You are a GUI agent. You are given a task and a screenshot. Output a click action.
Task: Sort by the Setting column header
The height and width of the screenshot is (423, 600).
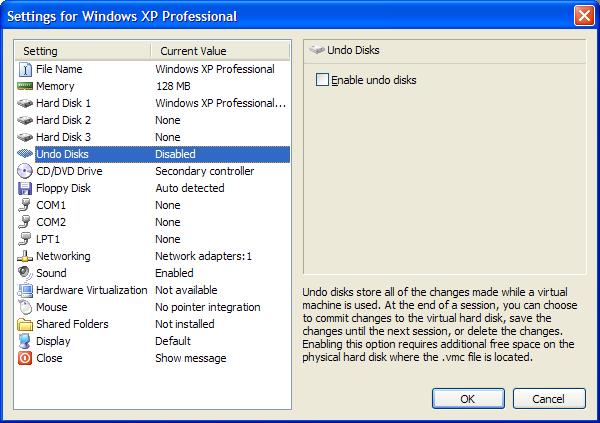(83, 51)
